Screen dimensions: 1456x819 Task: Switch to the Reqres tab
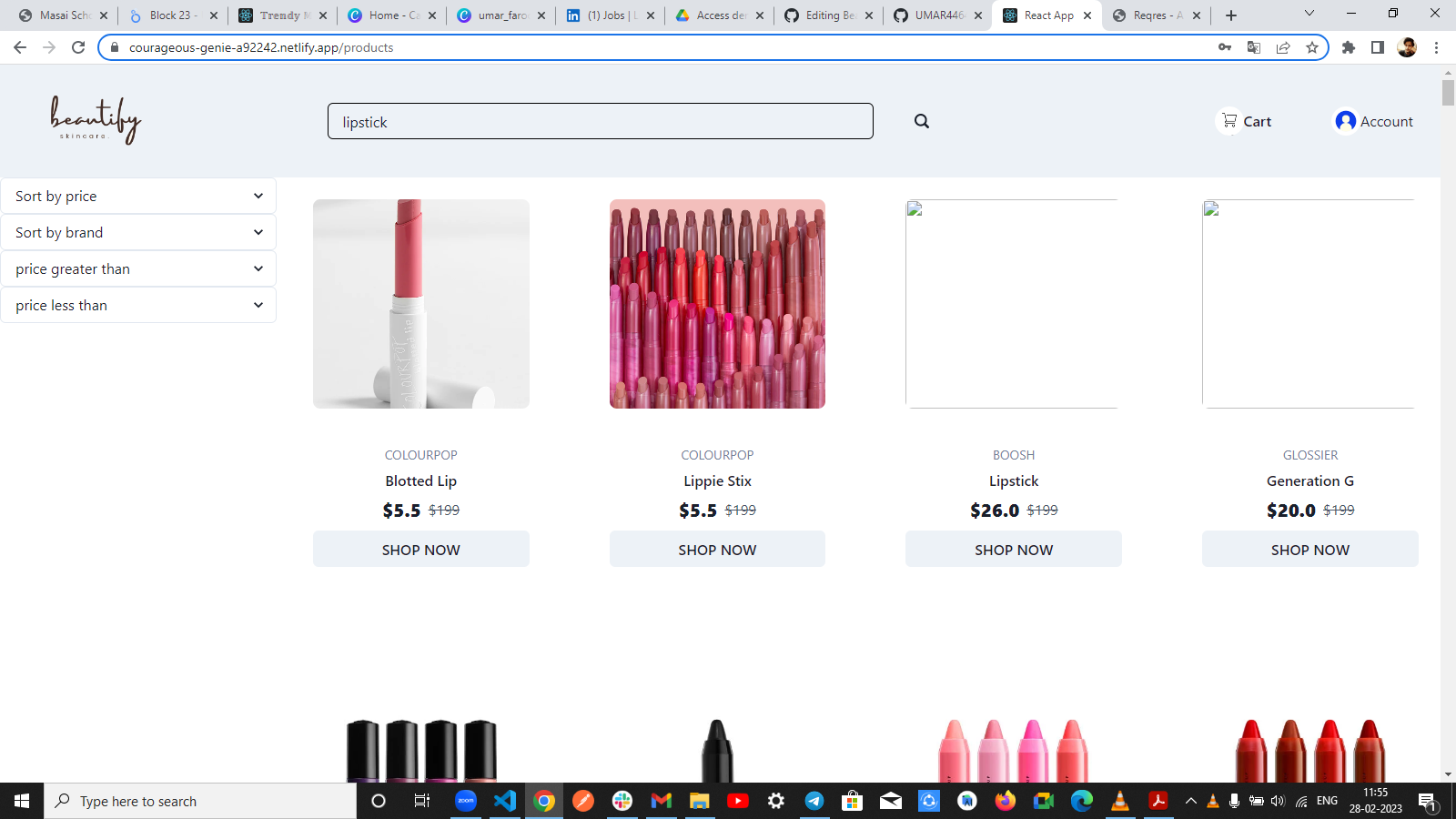(x=1157, y=15)
